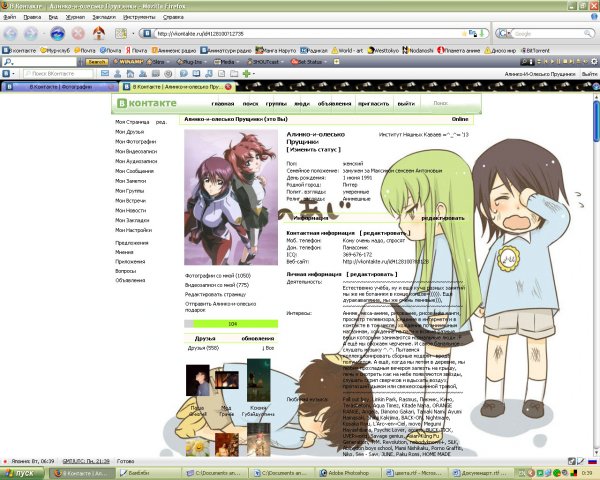
Task: Click the single person icon in VKontakte toolbar
Action: coord(117,73)
